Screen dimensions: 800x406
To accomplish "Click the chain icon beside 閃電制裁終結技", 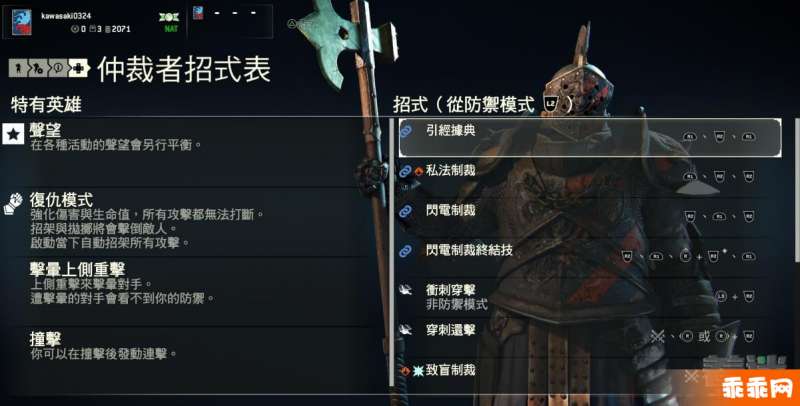I will pos(406,251).
